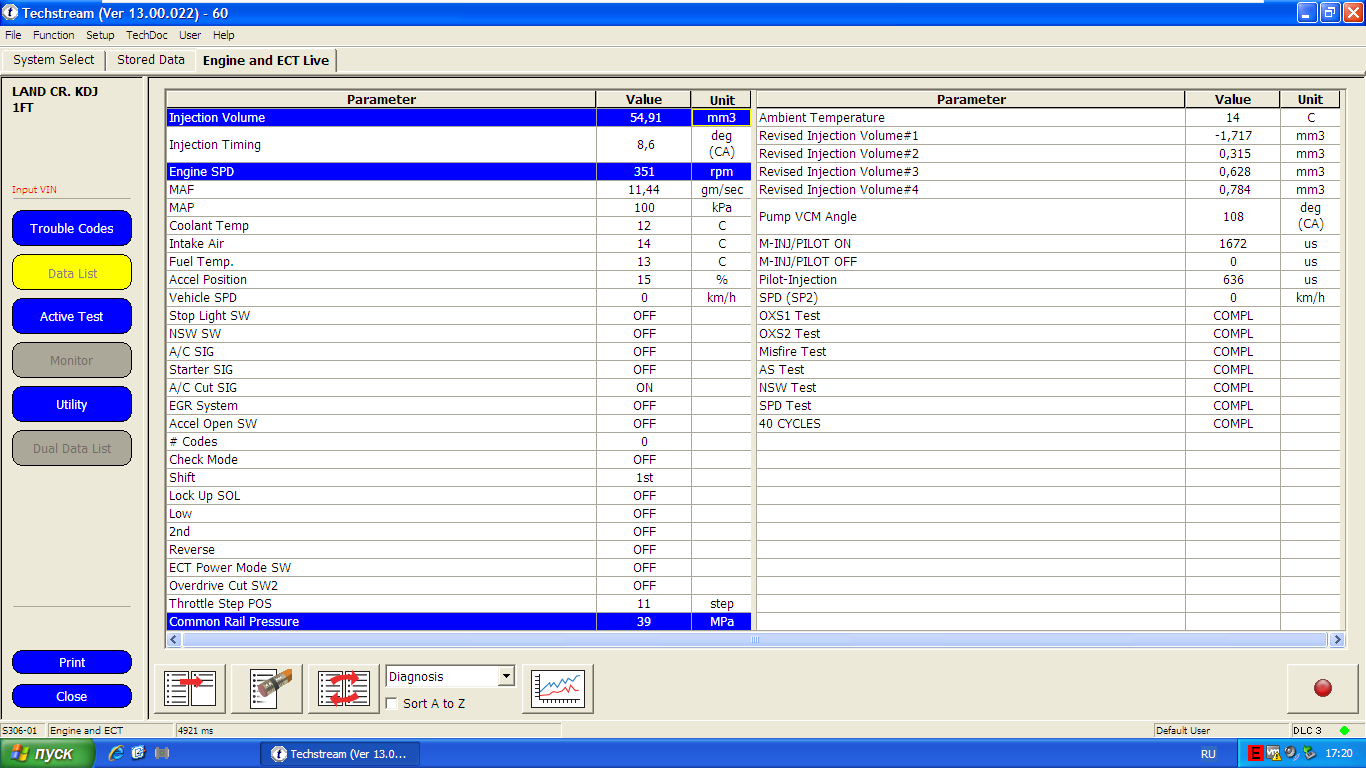Click the swap lists red arrows icon
Image resolution: width=1366 pixels, height=768 pixels.
pyautogui.click(x=344, y=688)
